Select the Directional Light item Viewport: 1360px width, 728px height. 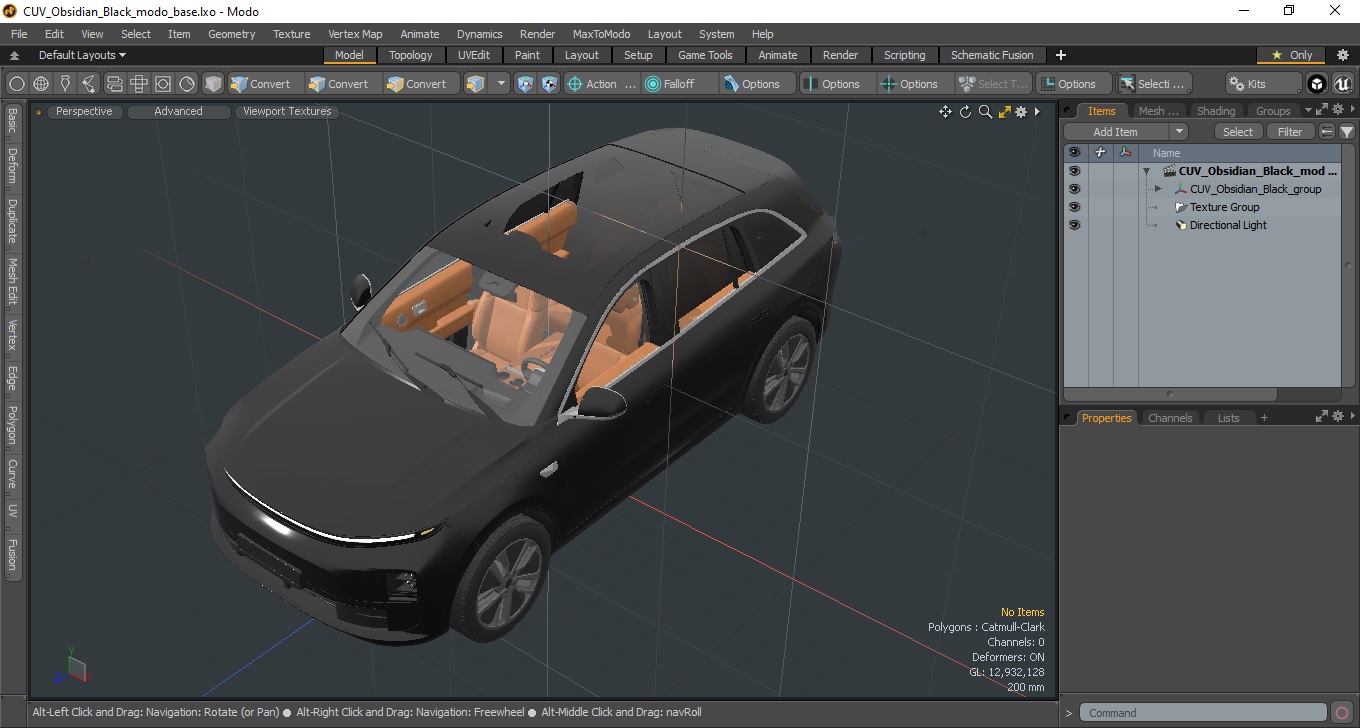(1228, 225)
